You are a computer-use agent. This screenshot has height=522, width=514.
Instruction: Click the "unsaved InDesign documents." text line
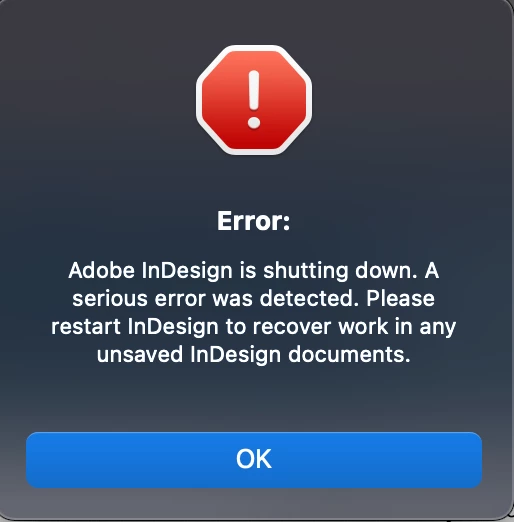click(254, 354)
